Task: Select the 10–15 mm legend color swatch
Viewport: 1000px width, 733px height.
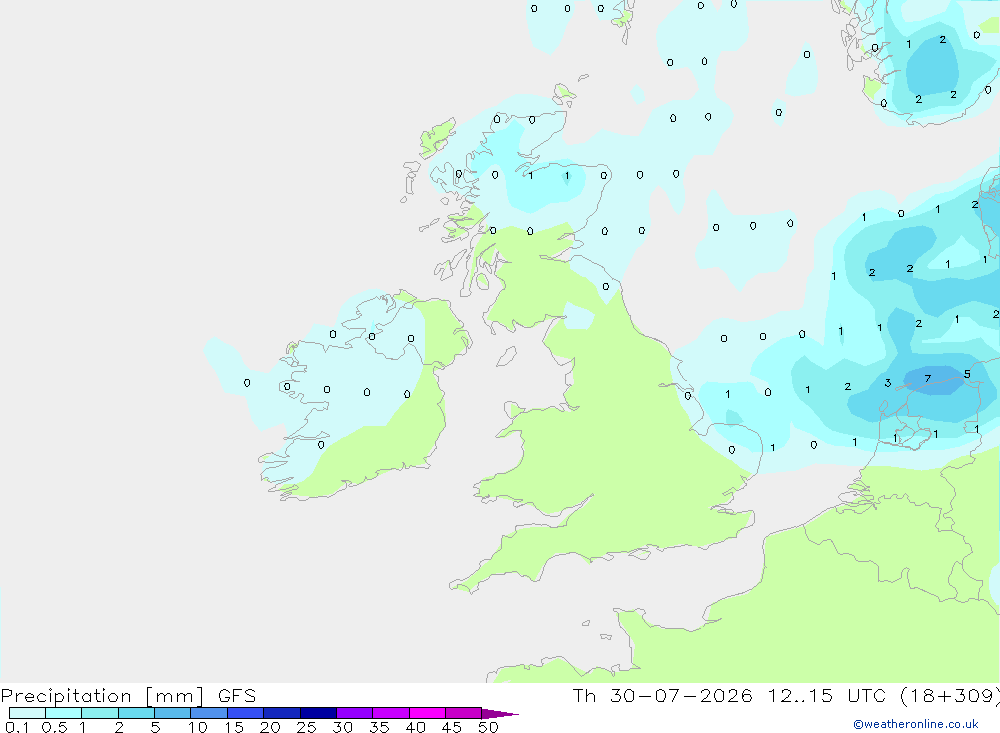Action: pyautogui.click(x=209, y=713)
